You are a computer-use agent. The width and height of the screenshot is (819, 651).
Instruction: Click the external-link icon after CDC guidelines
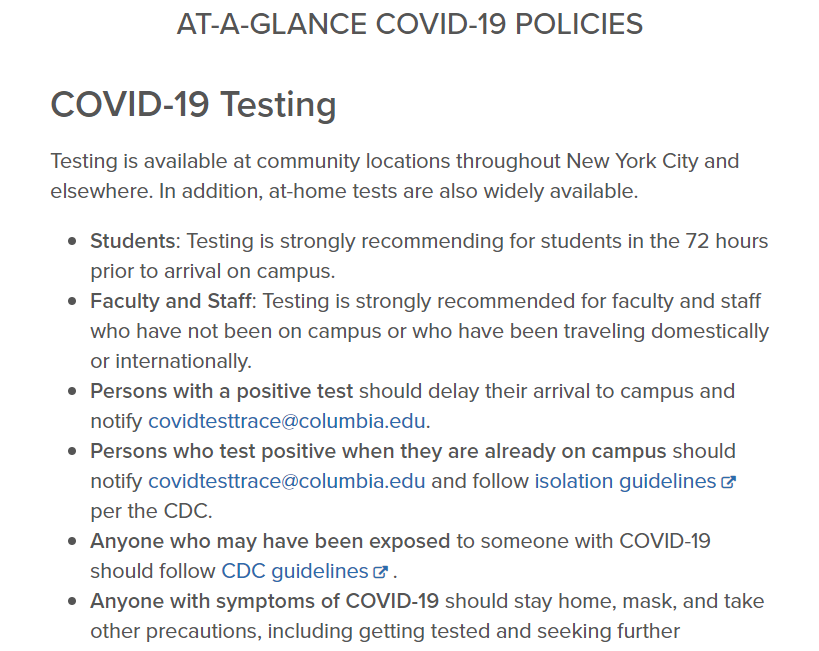coord(380,572)
